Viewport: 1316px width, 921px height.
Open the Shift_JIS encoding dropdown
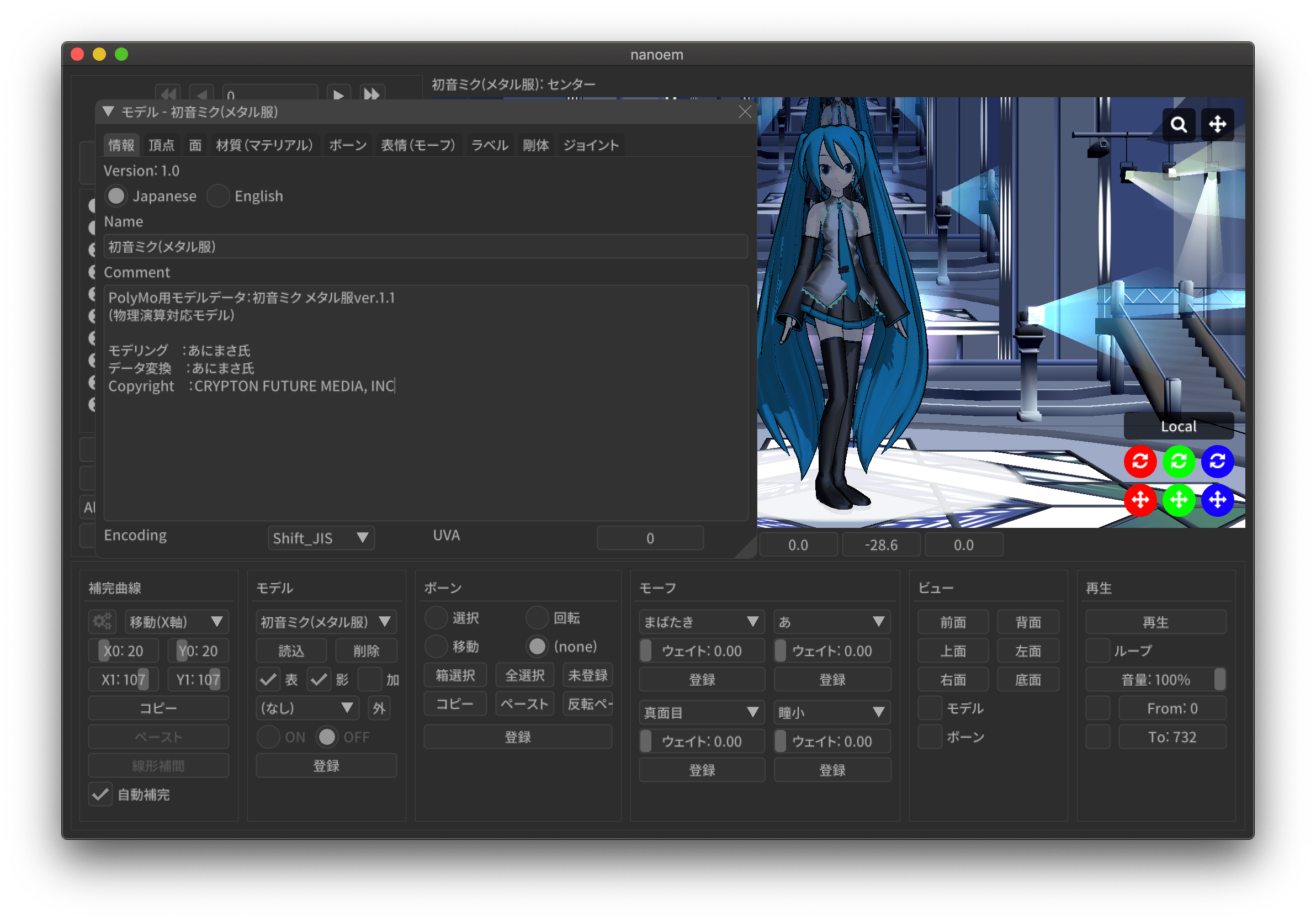click(321, 538)
